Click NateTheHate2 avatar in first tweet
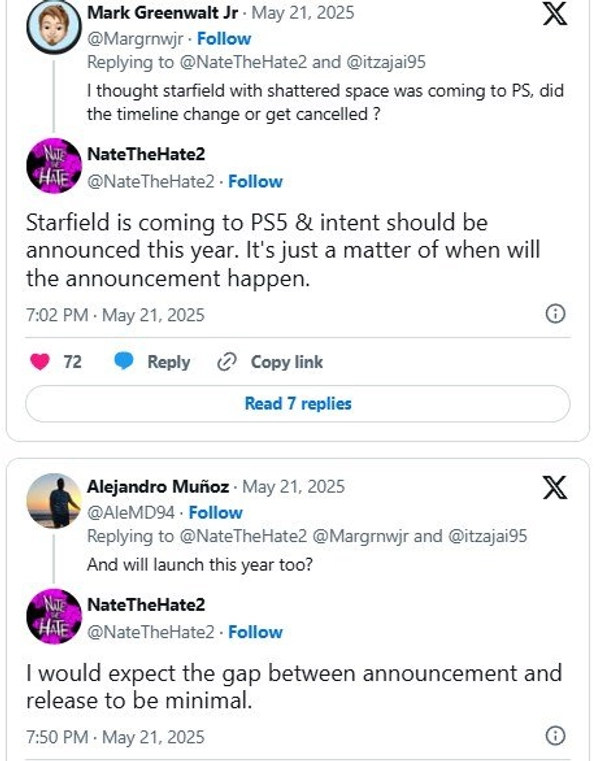600x761 pixels. click(47, 166)
